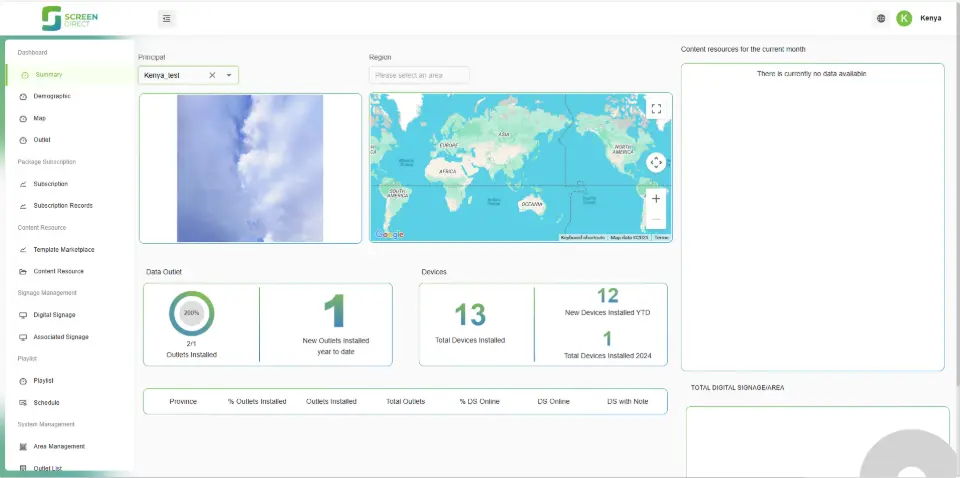Click the % Outlets Installed column header
Screen dimensions: 960x478
257,401
